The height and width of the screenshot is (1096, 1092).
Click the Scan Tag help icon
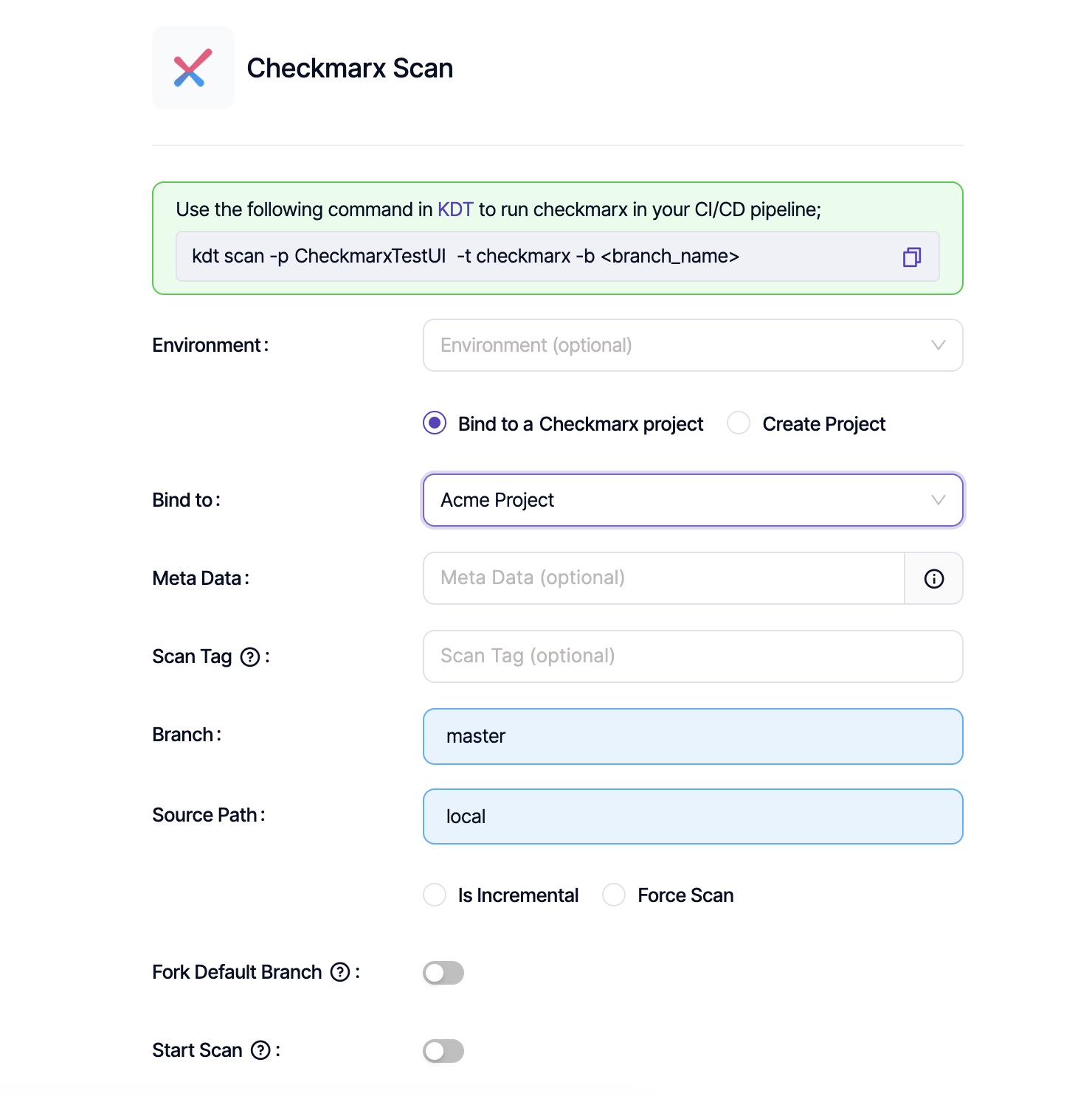[251, 657]
